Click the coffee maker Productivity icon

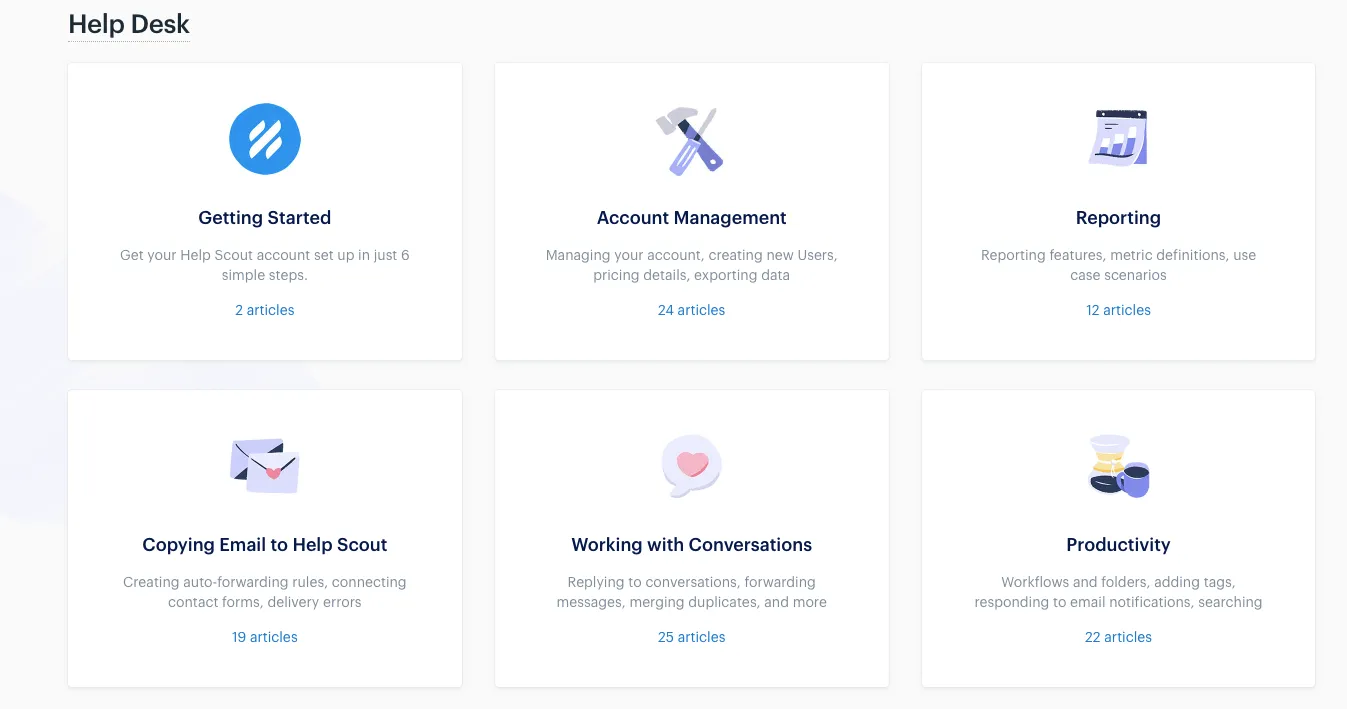pos(1118,466)
